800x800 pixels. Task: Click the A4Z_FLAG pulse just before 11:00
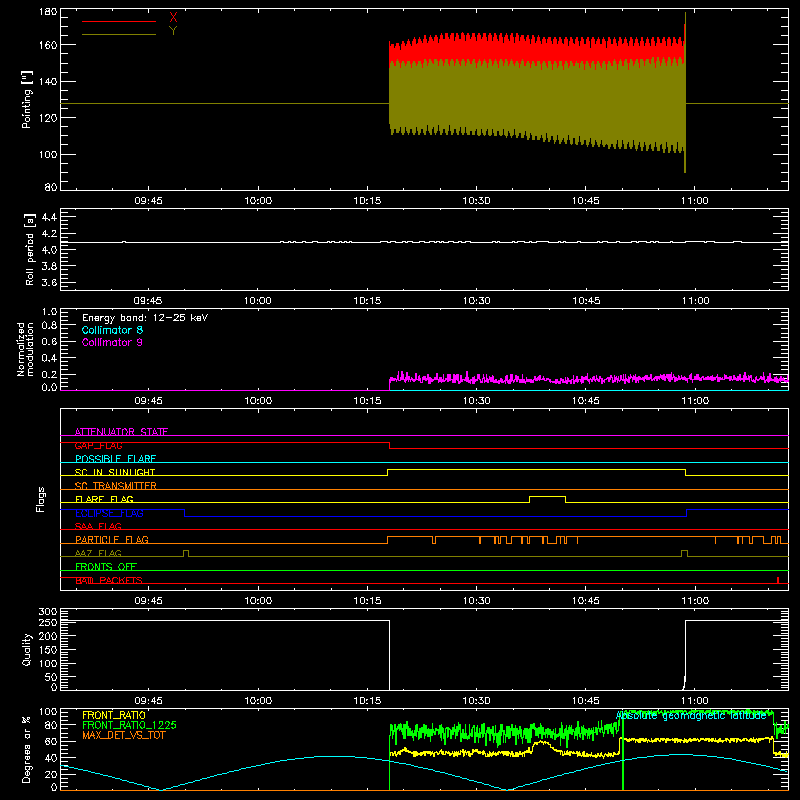point(685,553)
